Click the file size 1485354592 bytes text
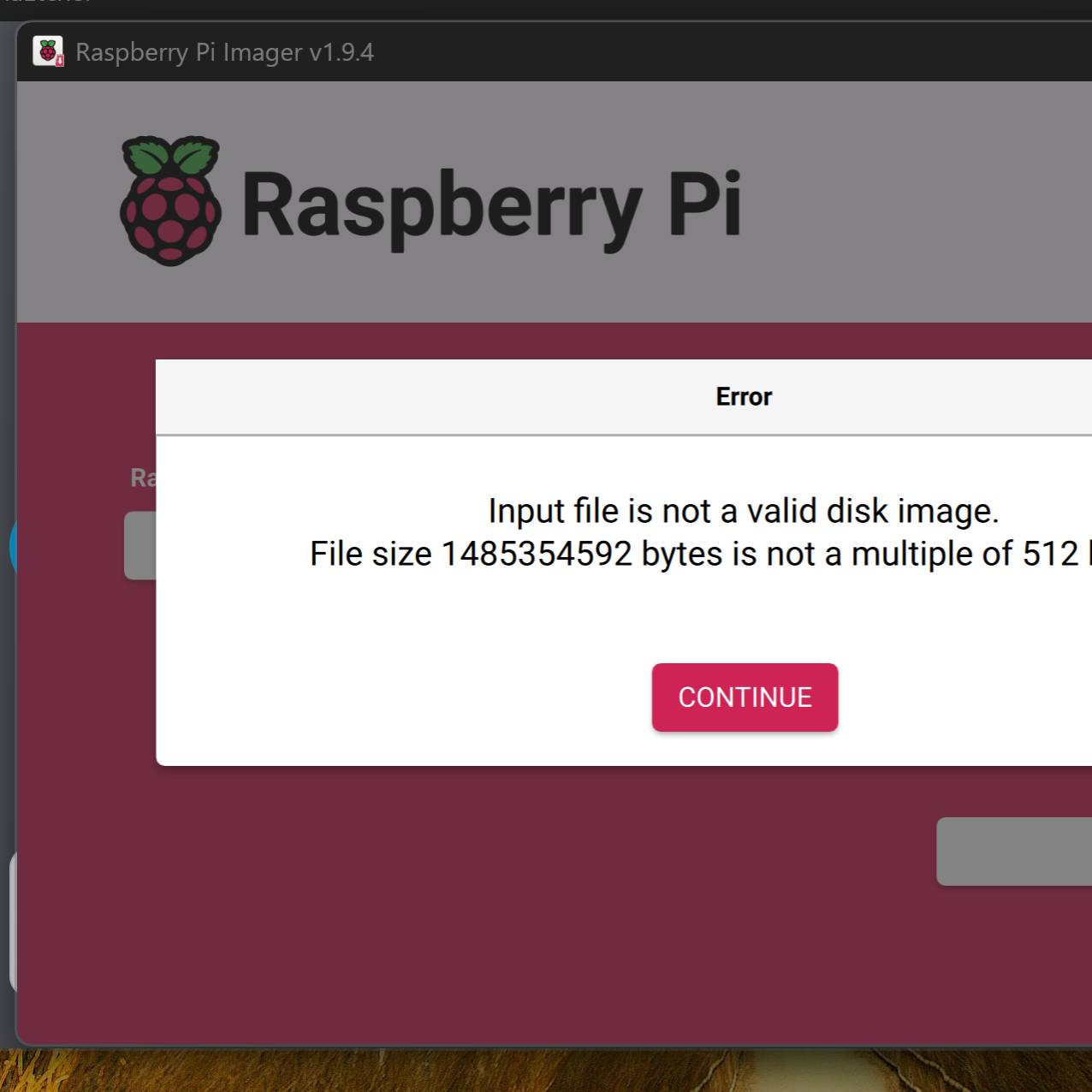This screenshot has height=1092, width=1092. pos(535,555)
